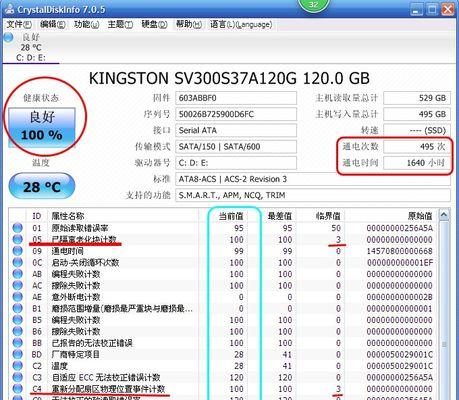Click the scroll up arrow of attribute list

click(x=444, y=215)
